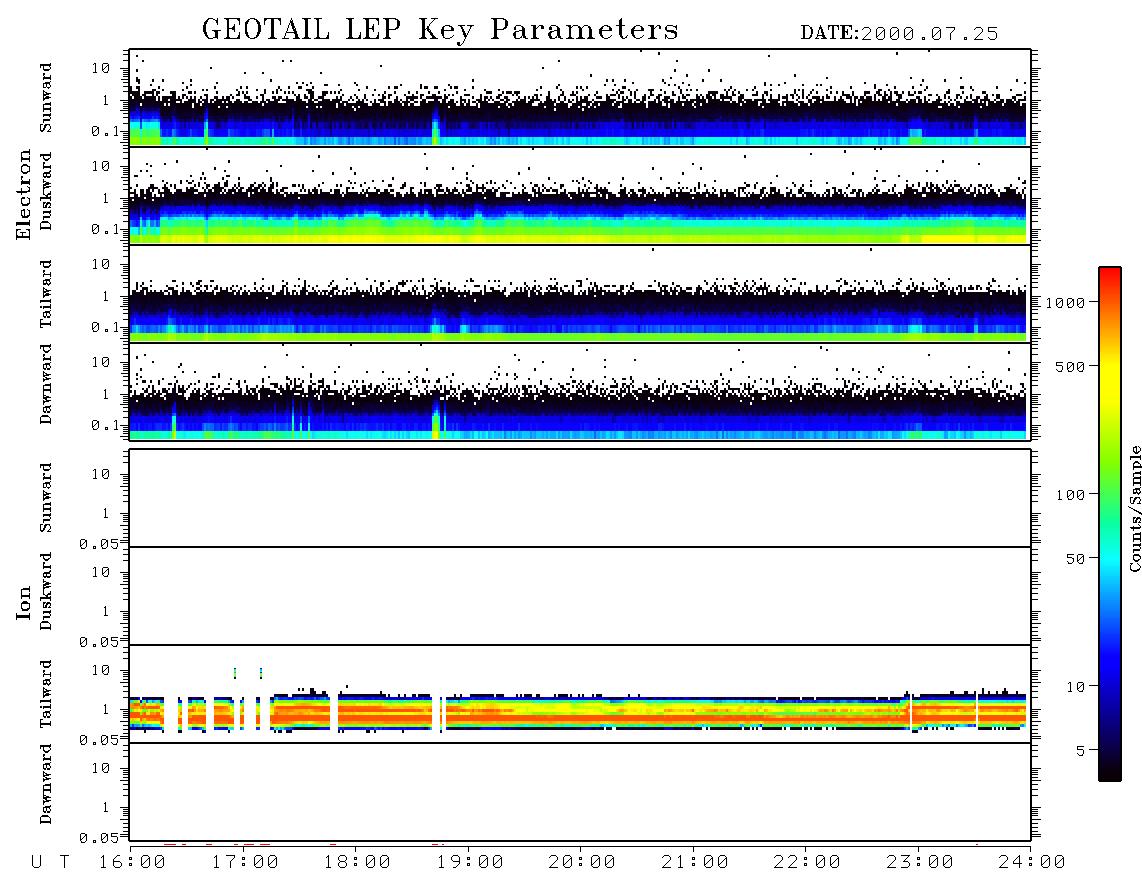Click the Ion group label
Image resolution: width=1142 pixels, height=880 pixels.
23,603
